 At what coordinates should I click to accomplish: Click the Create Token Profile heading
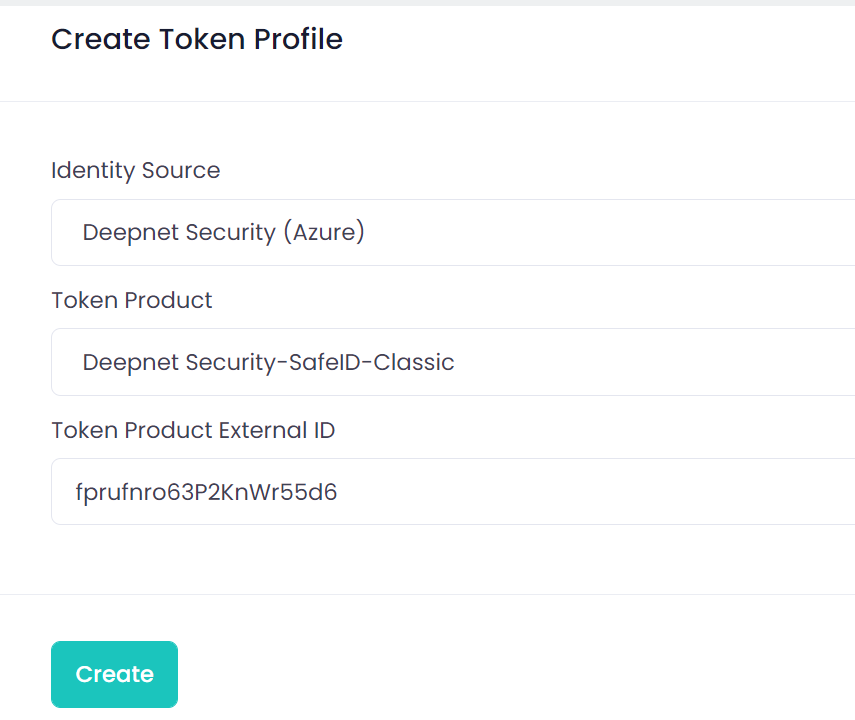[197, 39]
